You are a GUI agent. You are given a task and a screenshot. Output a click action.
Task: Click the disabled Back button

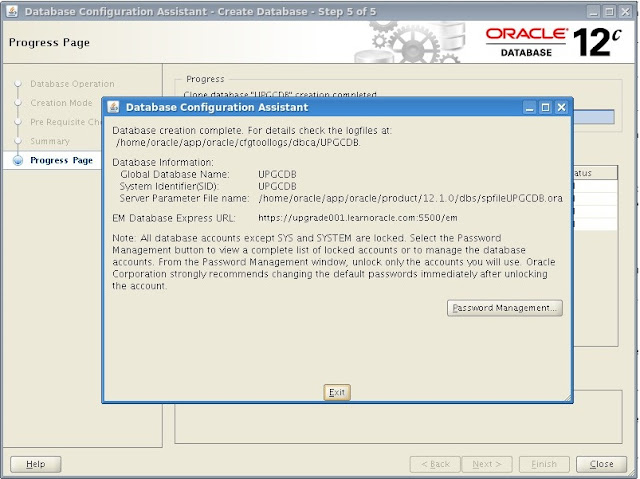point(435,464)
